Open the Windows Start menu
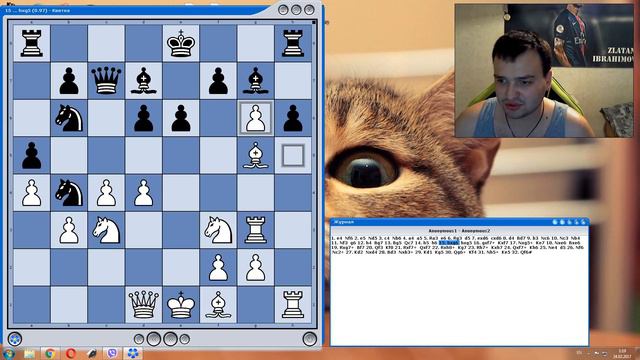This screenshot has height=360, width=640. 9,353
